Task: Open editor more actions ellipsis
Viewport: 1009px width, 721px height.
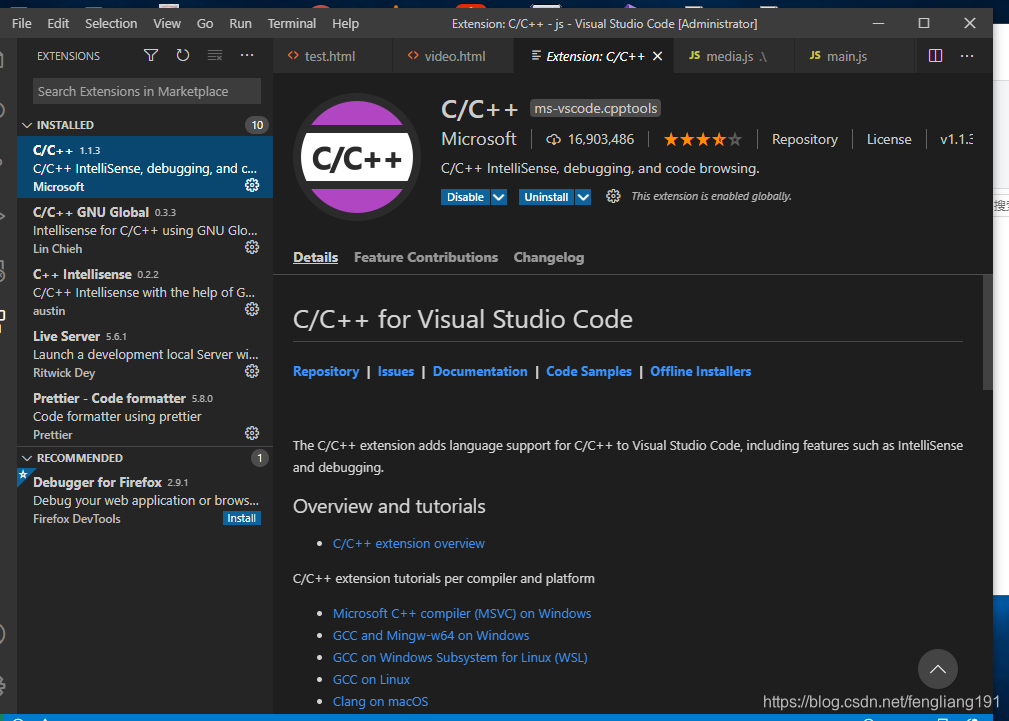Action: pyautogui.click(x=967, y=56)
